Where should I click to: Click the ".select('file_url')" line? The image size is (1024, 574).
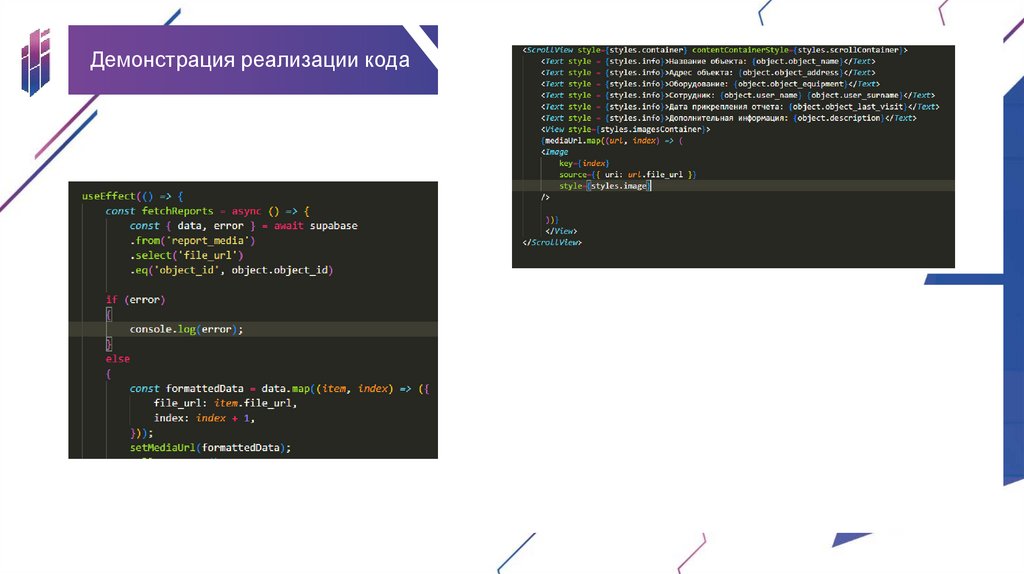pos(186,255)
